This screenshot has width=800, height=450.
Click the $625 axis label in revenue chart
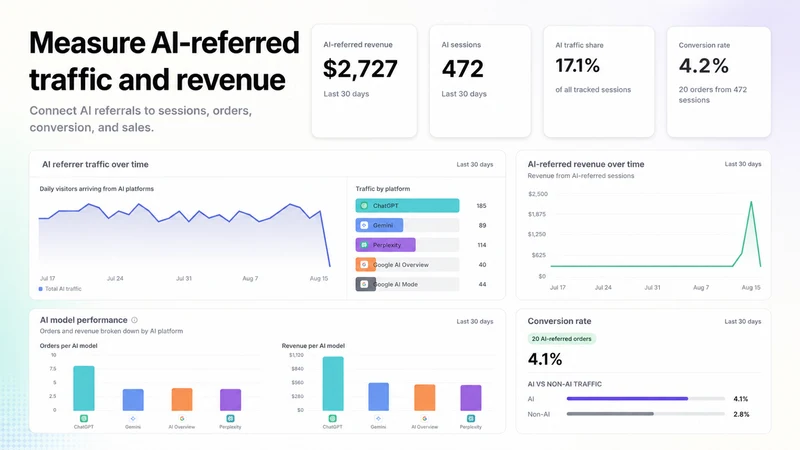pos(539,255)
